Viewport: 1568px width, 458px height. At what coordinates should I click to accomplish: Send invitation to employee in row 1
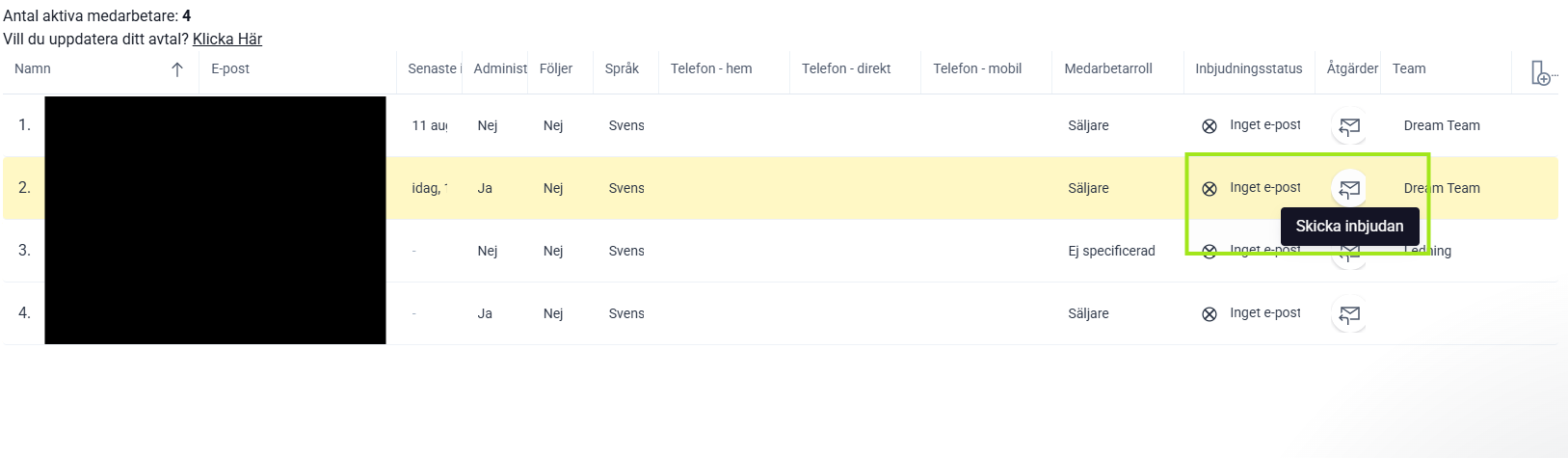pyautogui.click(x=1349, y=126)
